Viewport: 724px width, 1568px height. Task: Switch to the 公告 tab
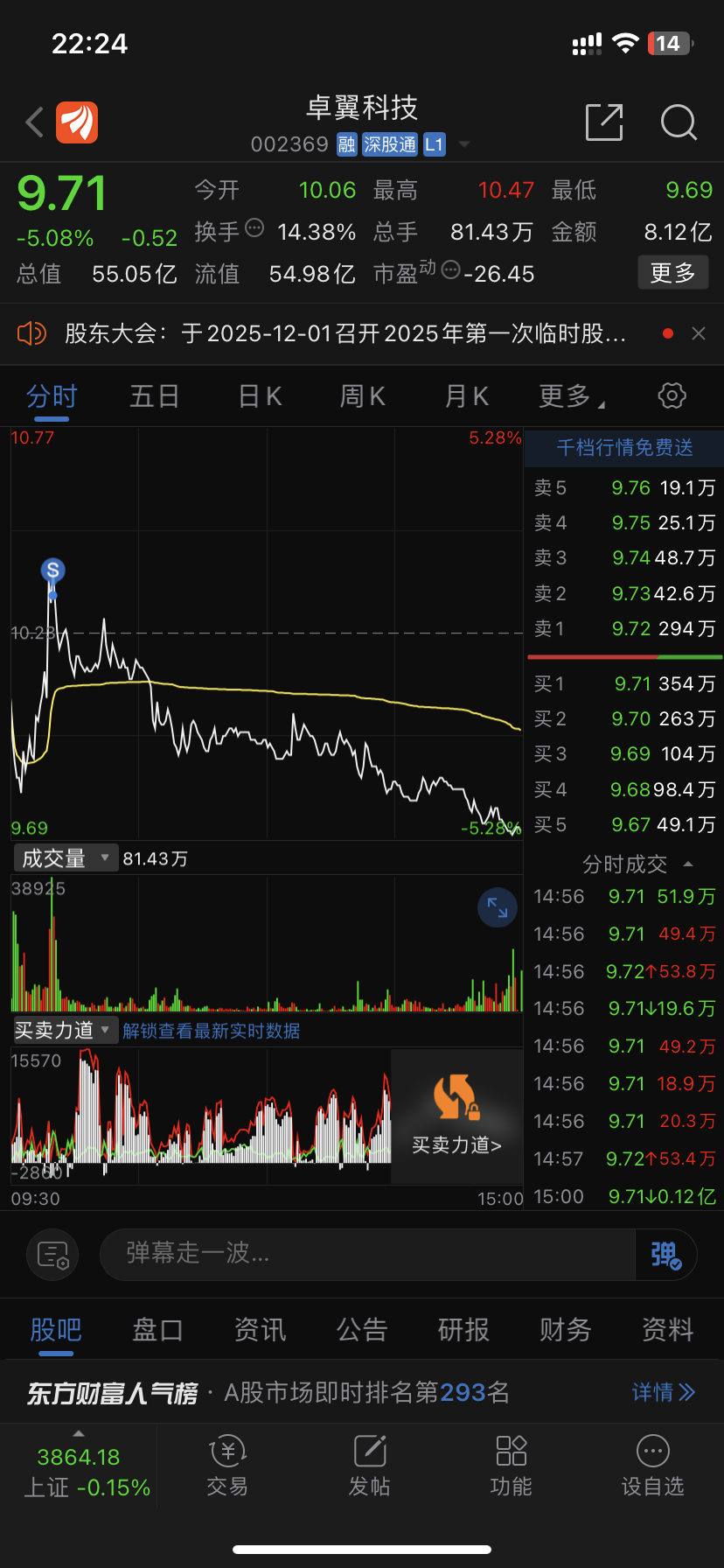point(362,1330)
